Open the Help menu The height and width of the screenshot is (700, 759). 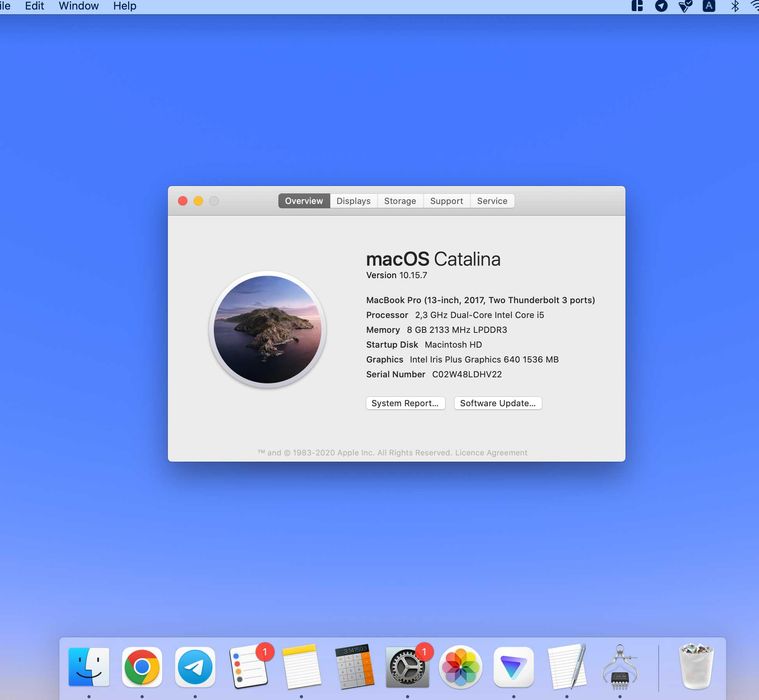point(124,6)
